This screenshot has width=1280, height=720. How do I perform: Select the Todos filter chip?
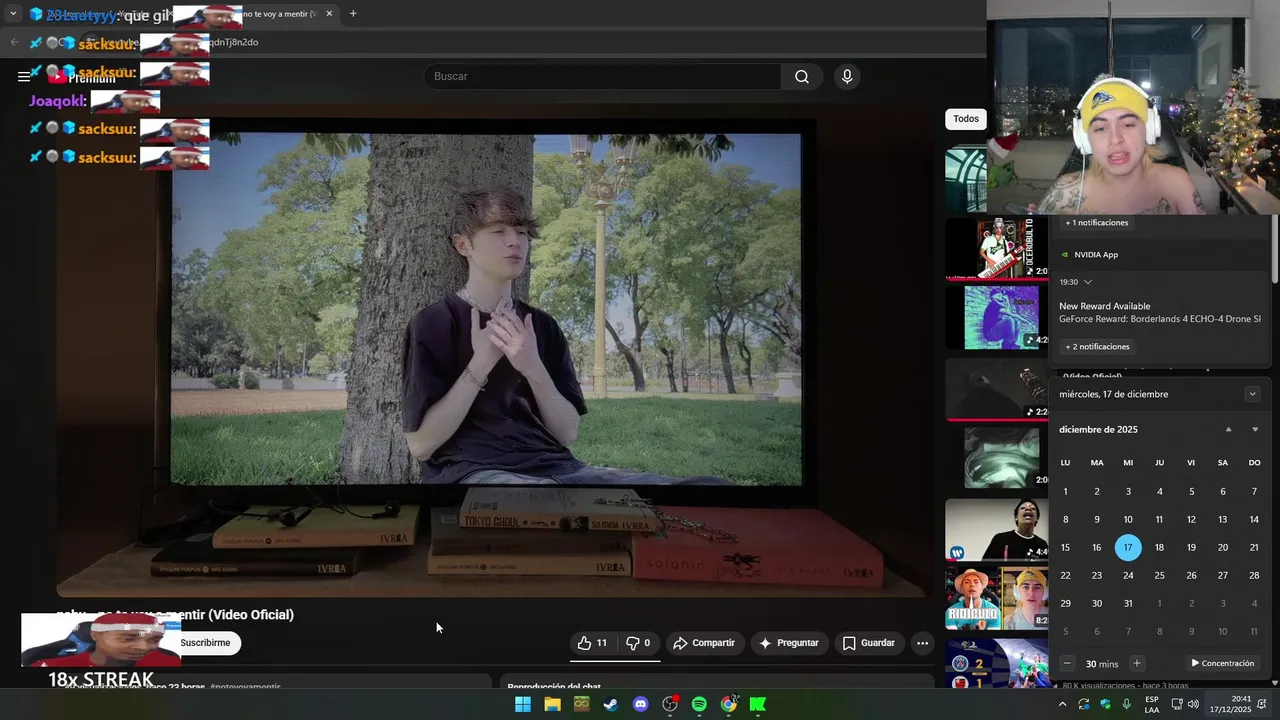[x=966, y=119]
